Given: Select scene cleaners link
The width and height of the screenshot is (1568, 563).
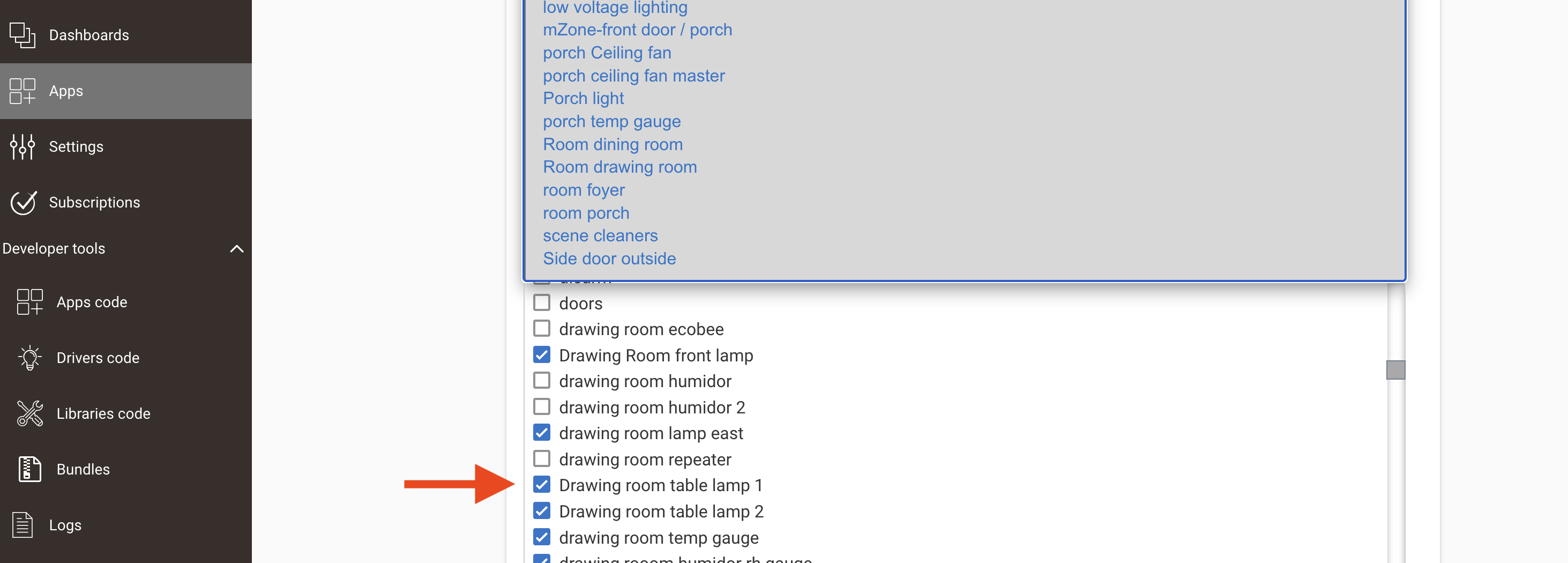Looking at the screenshot, I should [x=600, y=236].
